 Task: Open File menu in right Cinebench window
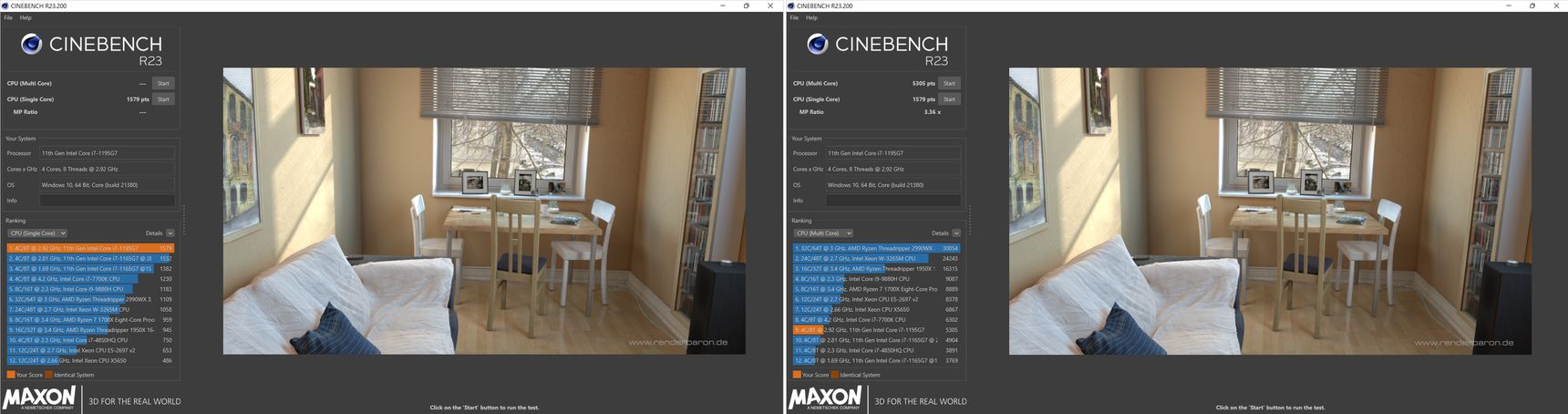pyautogui.click(x=794, y=17)
